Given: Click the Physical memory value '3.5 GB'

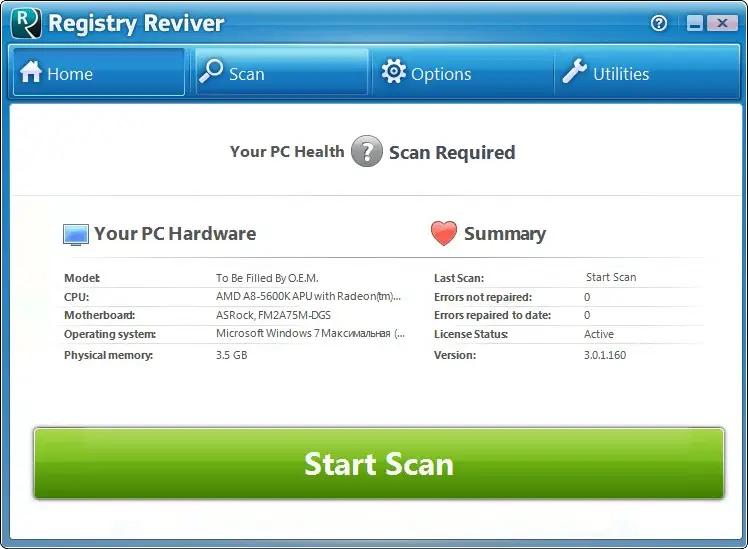Looking at the screenshot, I should click(231, 355).
